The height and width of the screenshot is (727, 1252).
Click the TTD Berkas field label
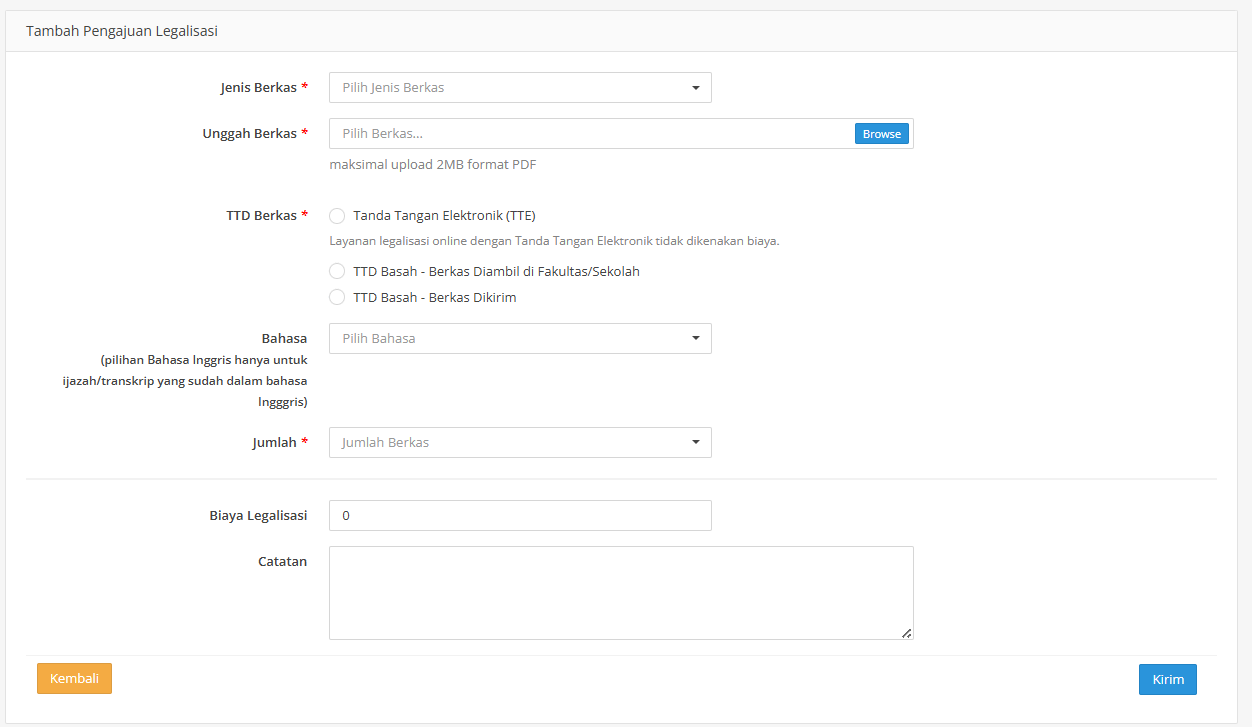coord(261,216)
